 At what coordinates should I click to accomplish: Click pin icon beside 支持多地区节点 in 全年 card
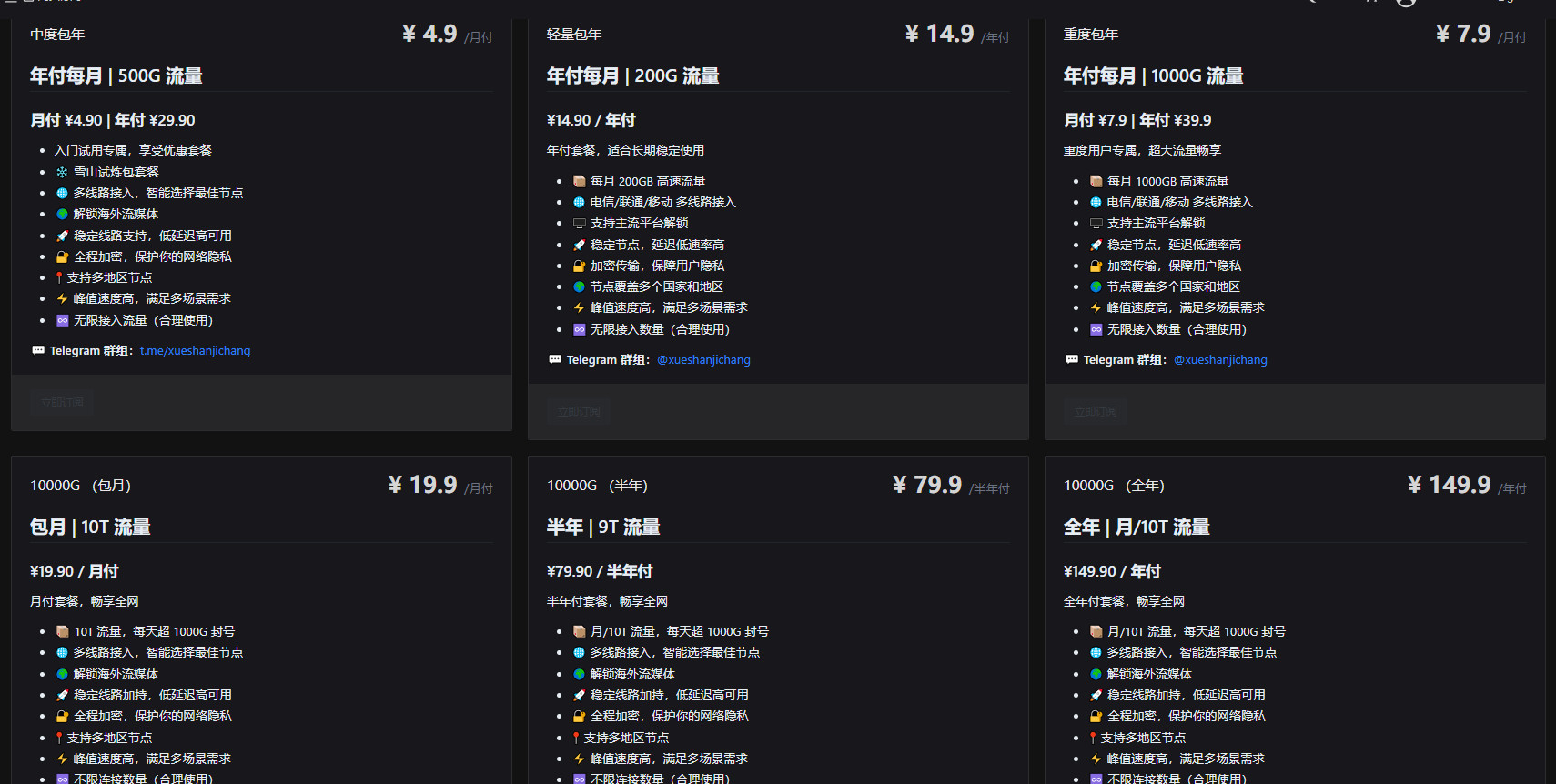click(1093, 738)
